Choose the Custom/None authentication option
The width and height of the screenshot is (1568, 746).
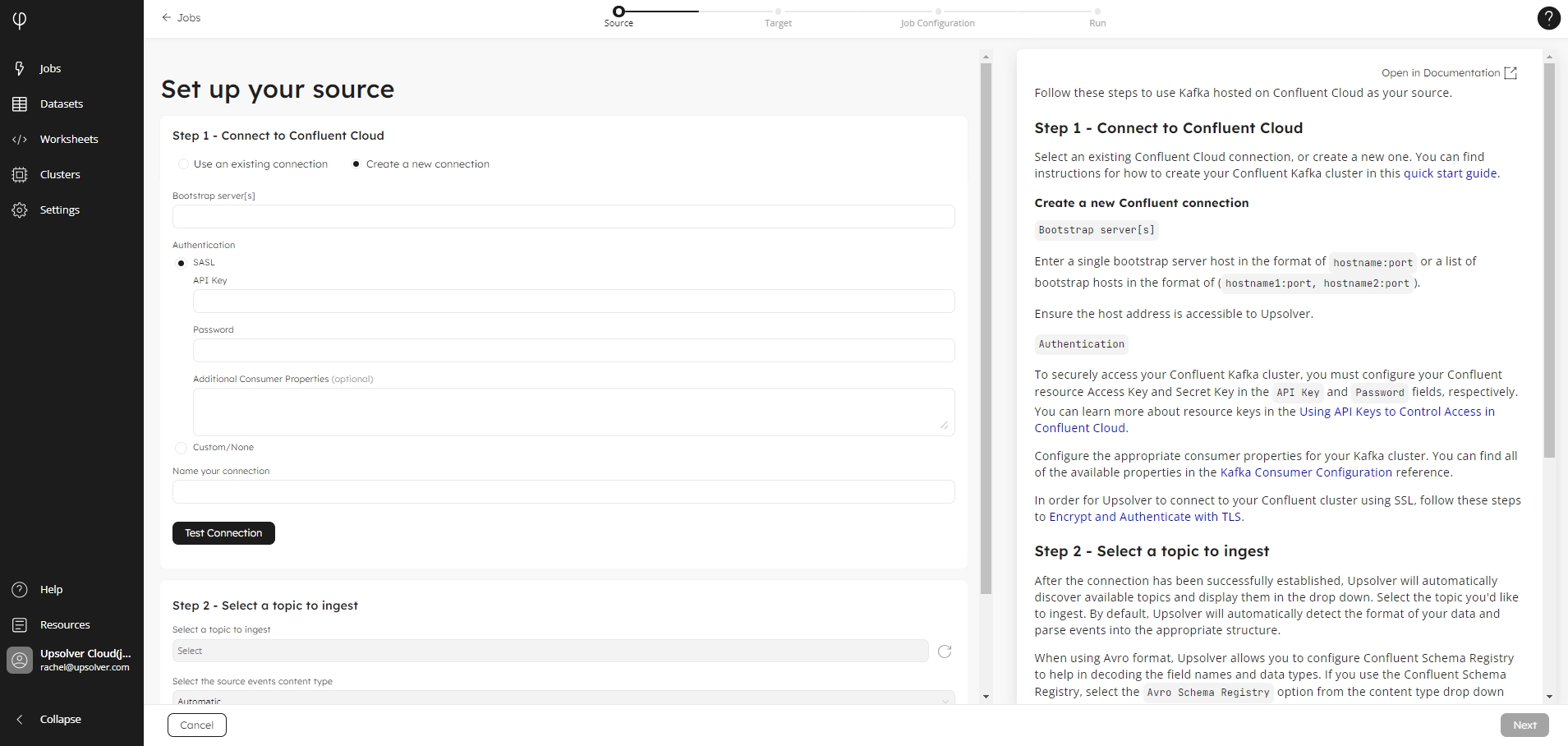click(182, 448)
